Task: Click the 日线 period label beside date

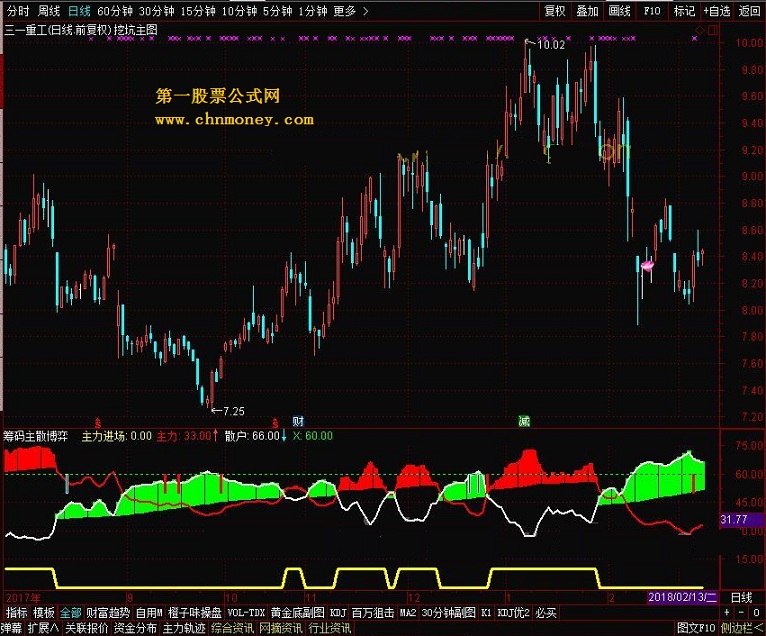Action: 741,597
